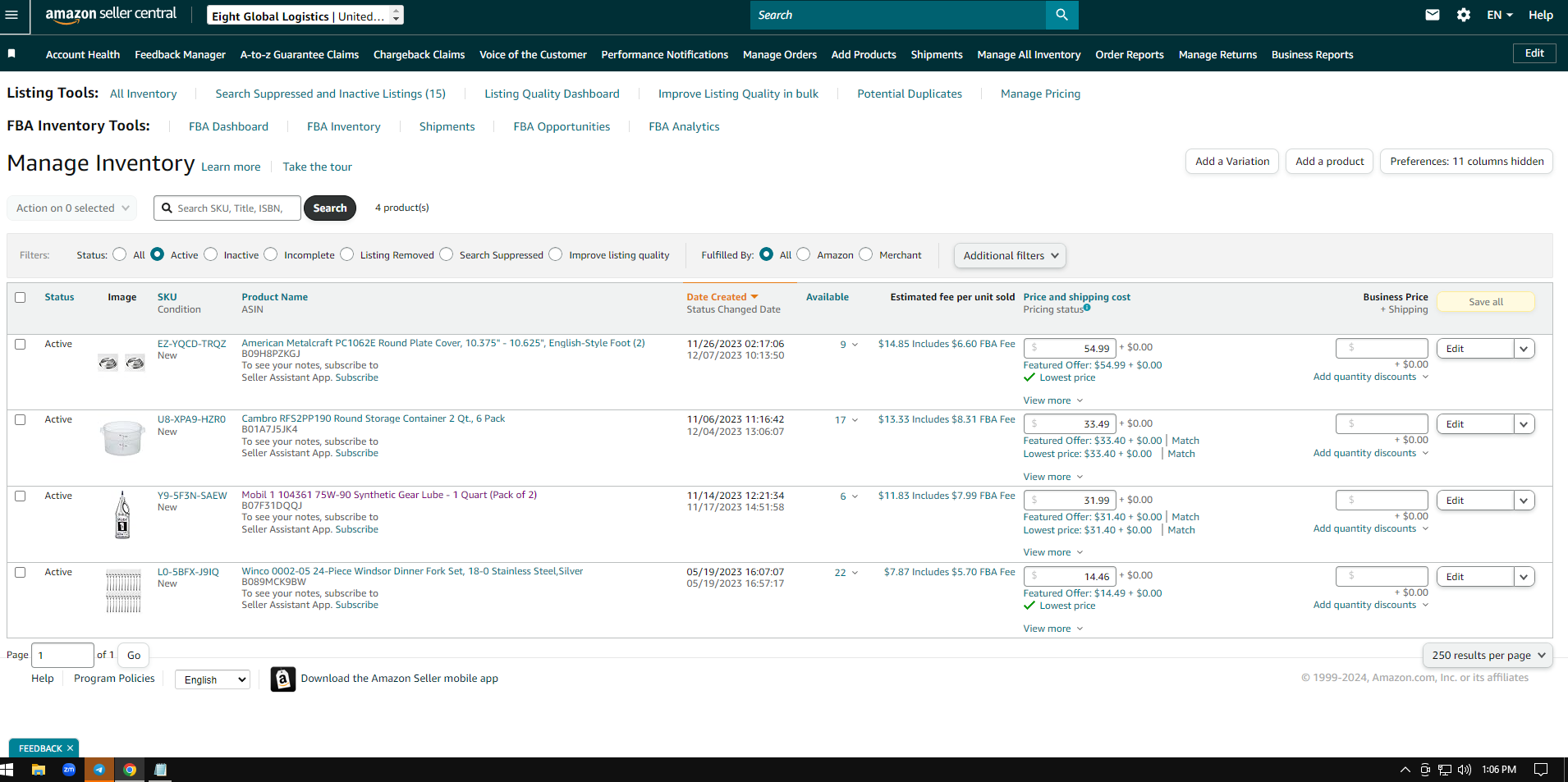Check the Y9-5F3N-SAEW row checkbox
The height and width of the screenshot is (782, 1568).
click(x=21, y=496)
